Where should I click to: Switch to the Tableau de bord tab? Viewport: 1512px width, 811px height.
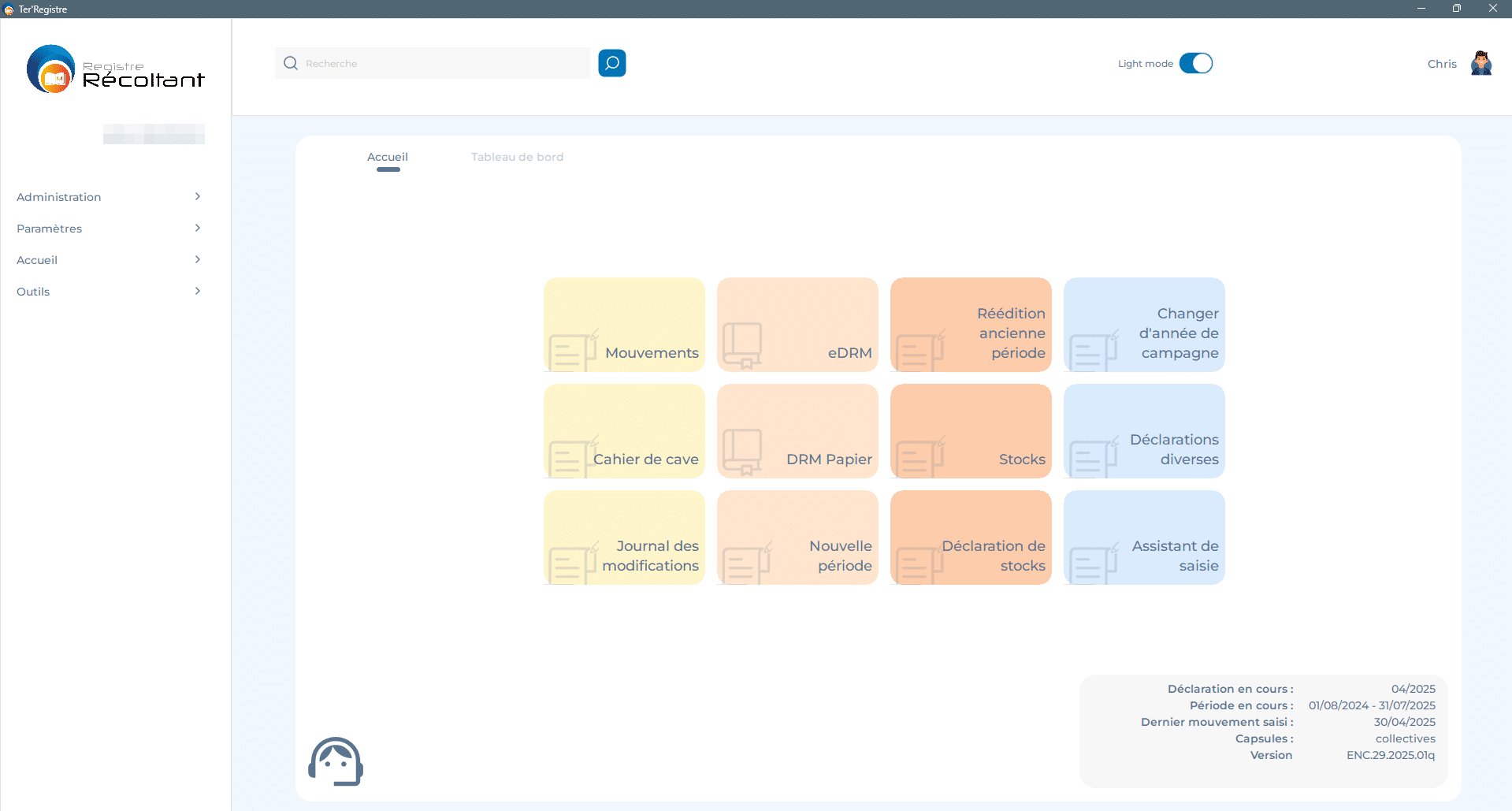point(517,157)
